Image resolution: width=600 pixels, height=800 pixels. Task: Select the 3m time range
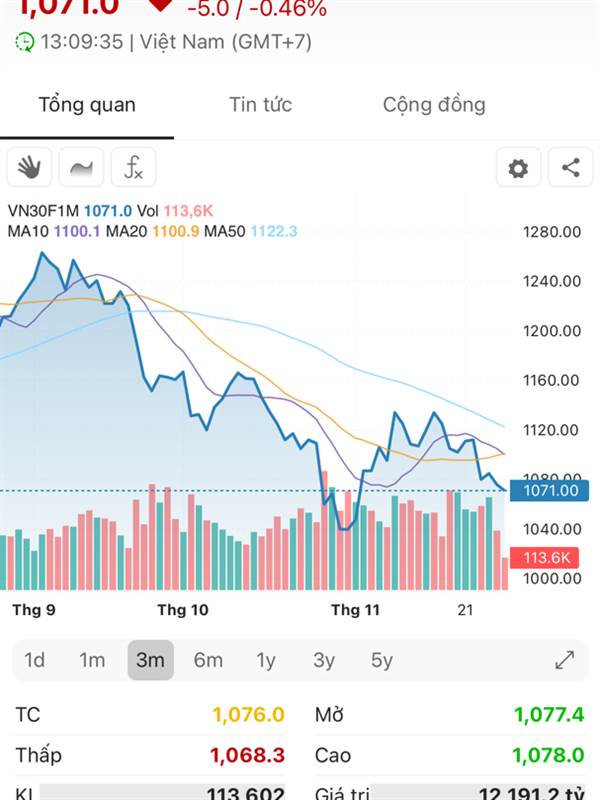pos(150,660)
